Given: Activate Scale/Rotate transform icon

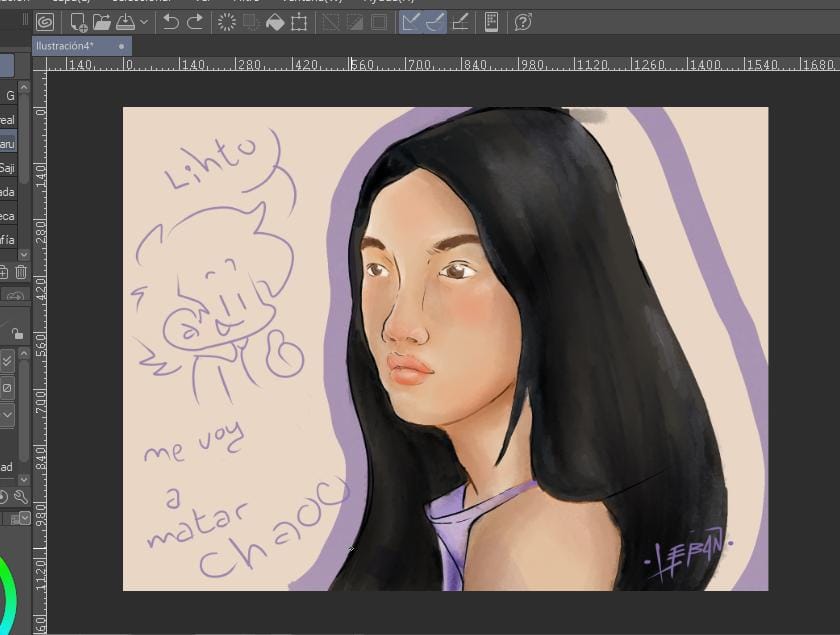Looking at the screenshot, I should 299,23.
